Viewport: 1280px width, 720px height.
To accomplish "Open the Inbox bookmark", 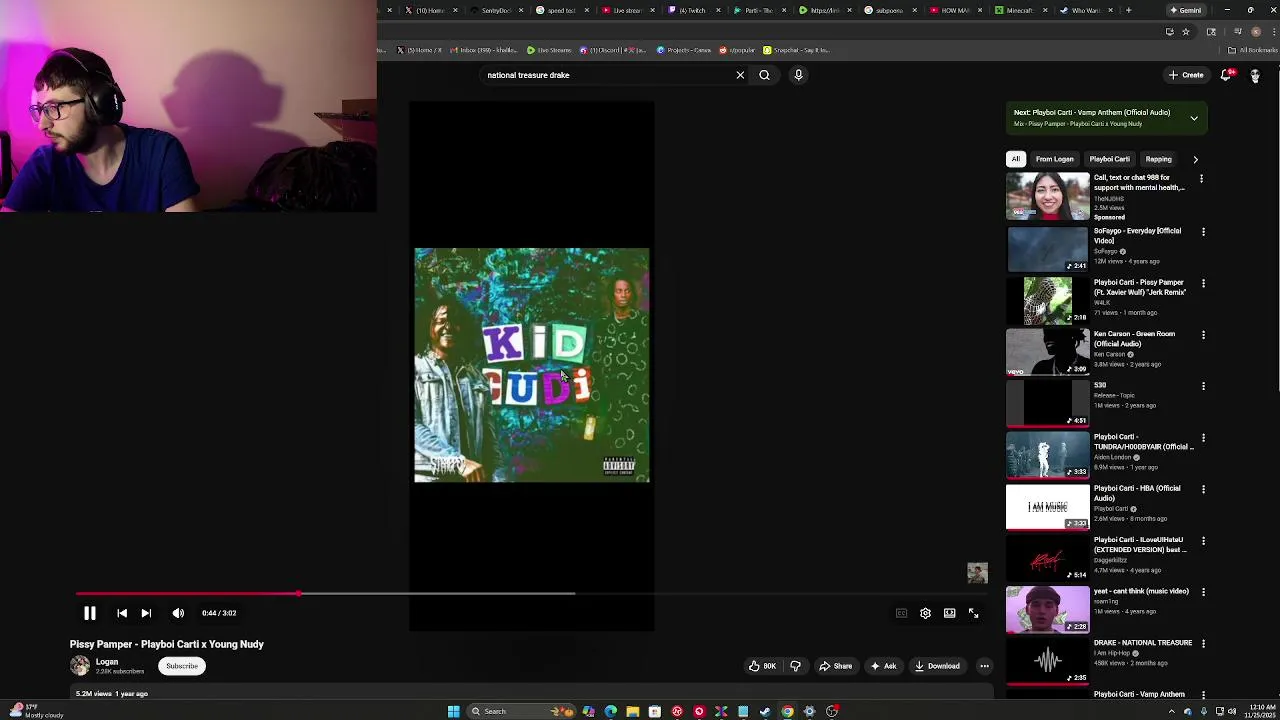I will [x=484, y=50].
